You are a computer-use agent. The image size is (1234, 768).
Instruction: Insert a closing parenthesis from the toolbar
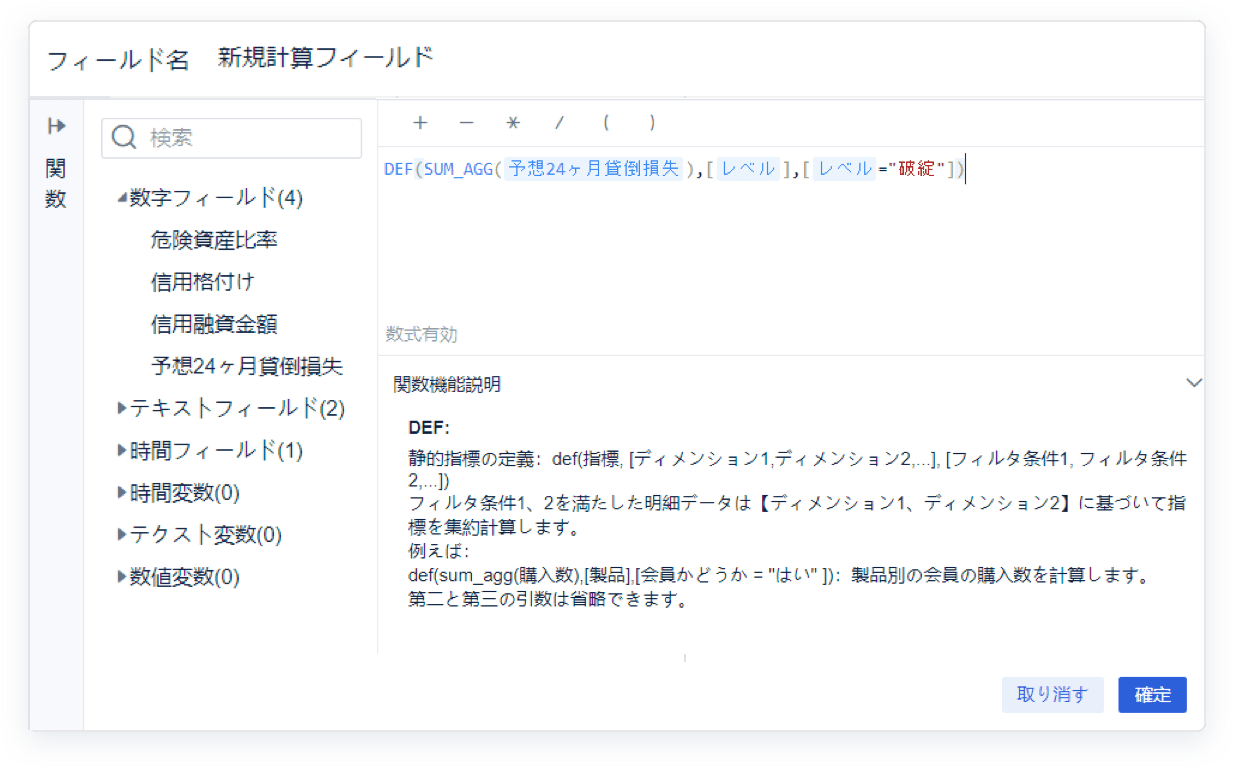pos(652,122)
